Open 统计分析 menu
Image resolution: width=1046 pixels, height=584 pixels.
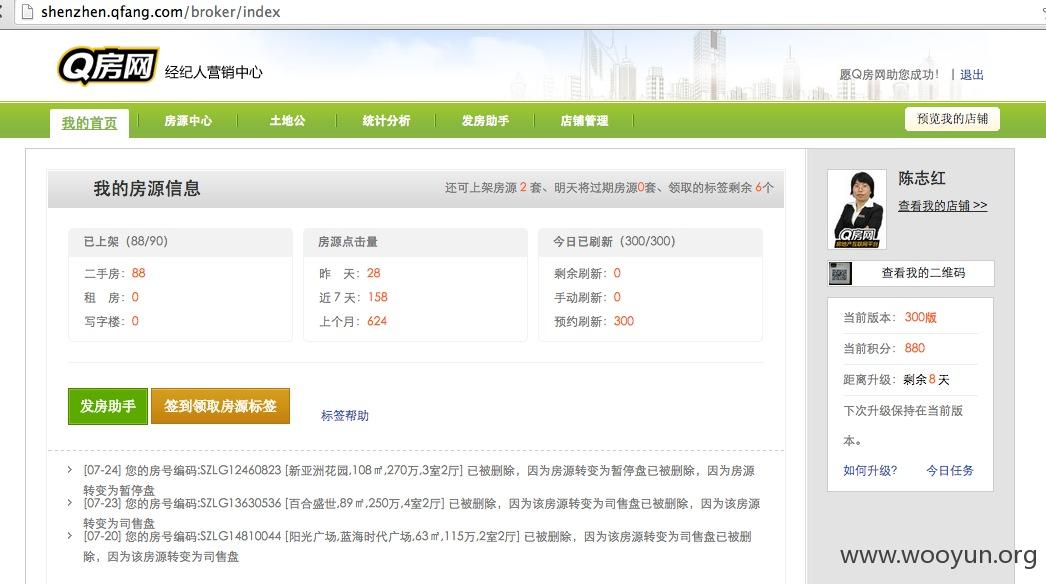[x=386, y=121]
